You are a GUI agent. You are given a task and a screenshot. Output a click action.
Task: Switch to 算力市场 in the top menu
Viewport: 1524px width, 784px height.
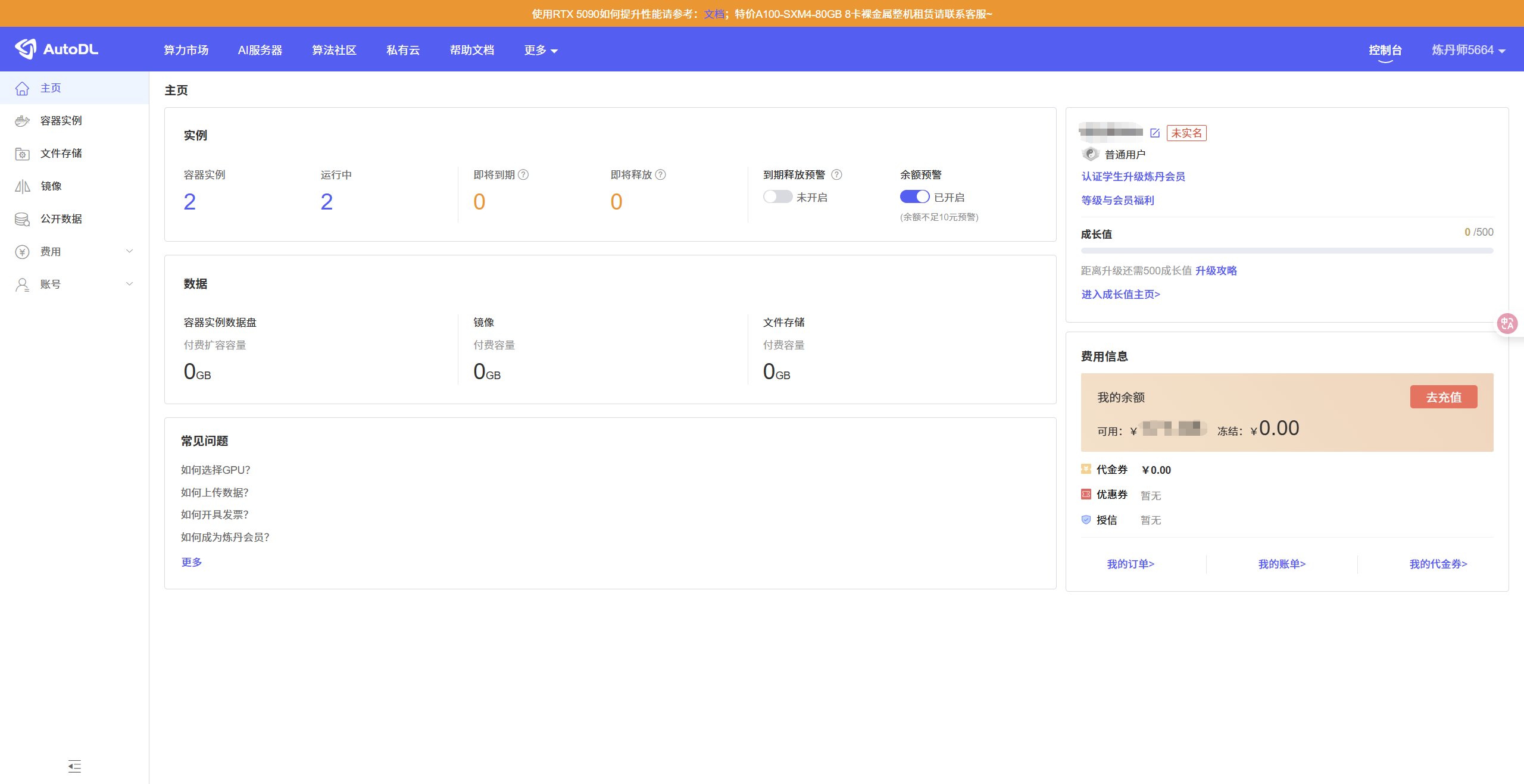(x=185, y=50)
